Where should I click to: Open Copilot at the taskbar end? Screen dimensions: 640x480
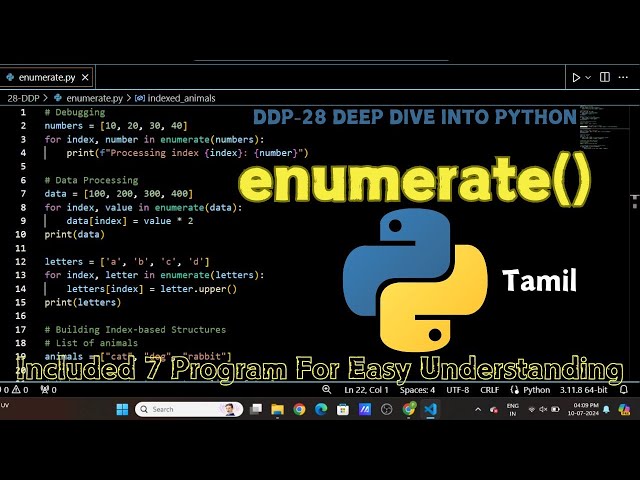click(624, 409)
